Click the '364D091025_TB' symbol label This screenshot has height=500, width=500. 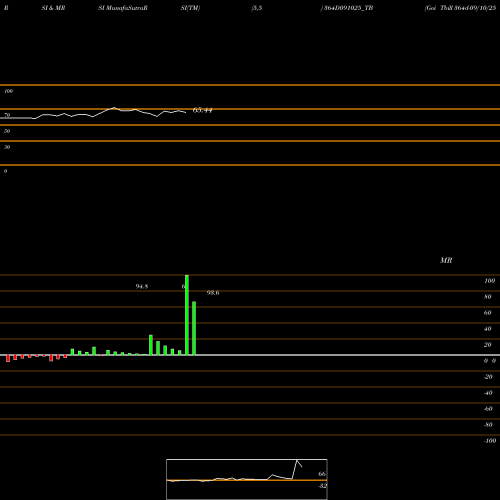[x=349, y=8]
